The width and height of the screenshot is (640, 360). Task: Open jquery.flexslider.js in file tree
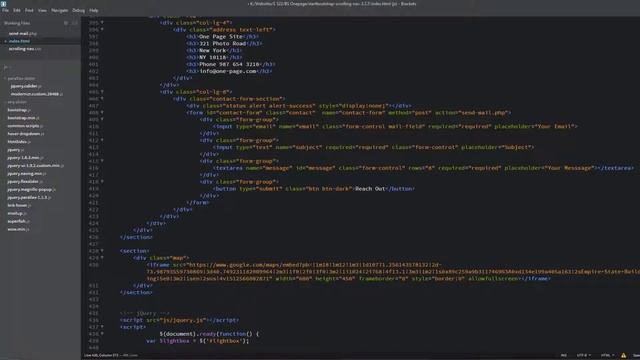click(25, 182)
